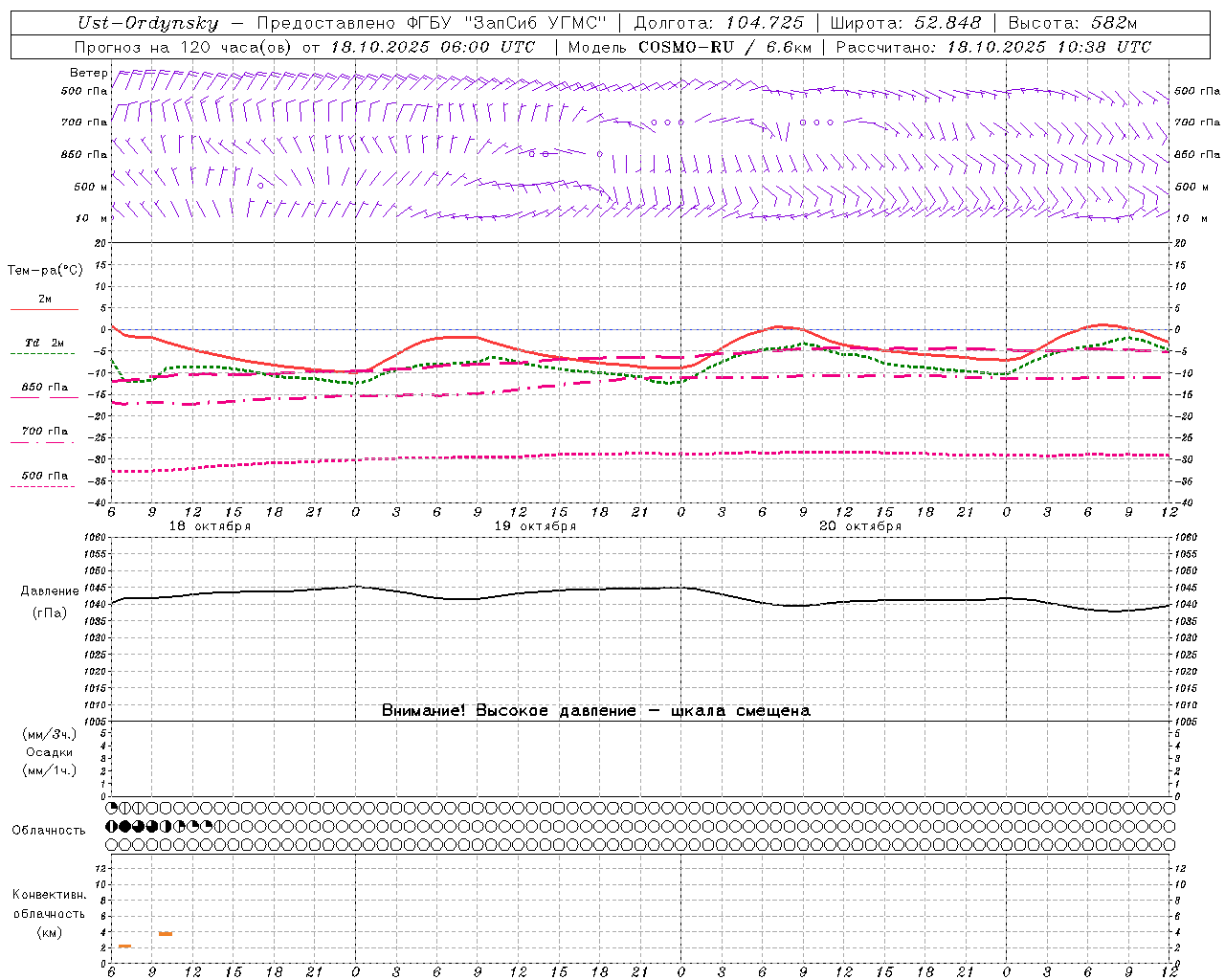Click the orange convective bar near 2 km
Viewport: 1225px width, 980px height.
[124, 947]
